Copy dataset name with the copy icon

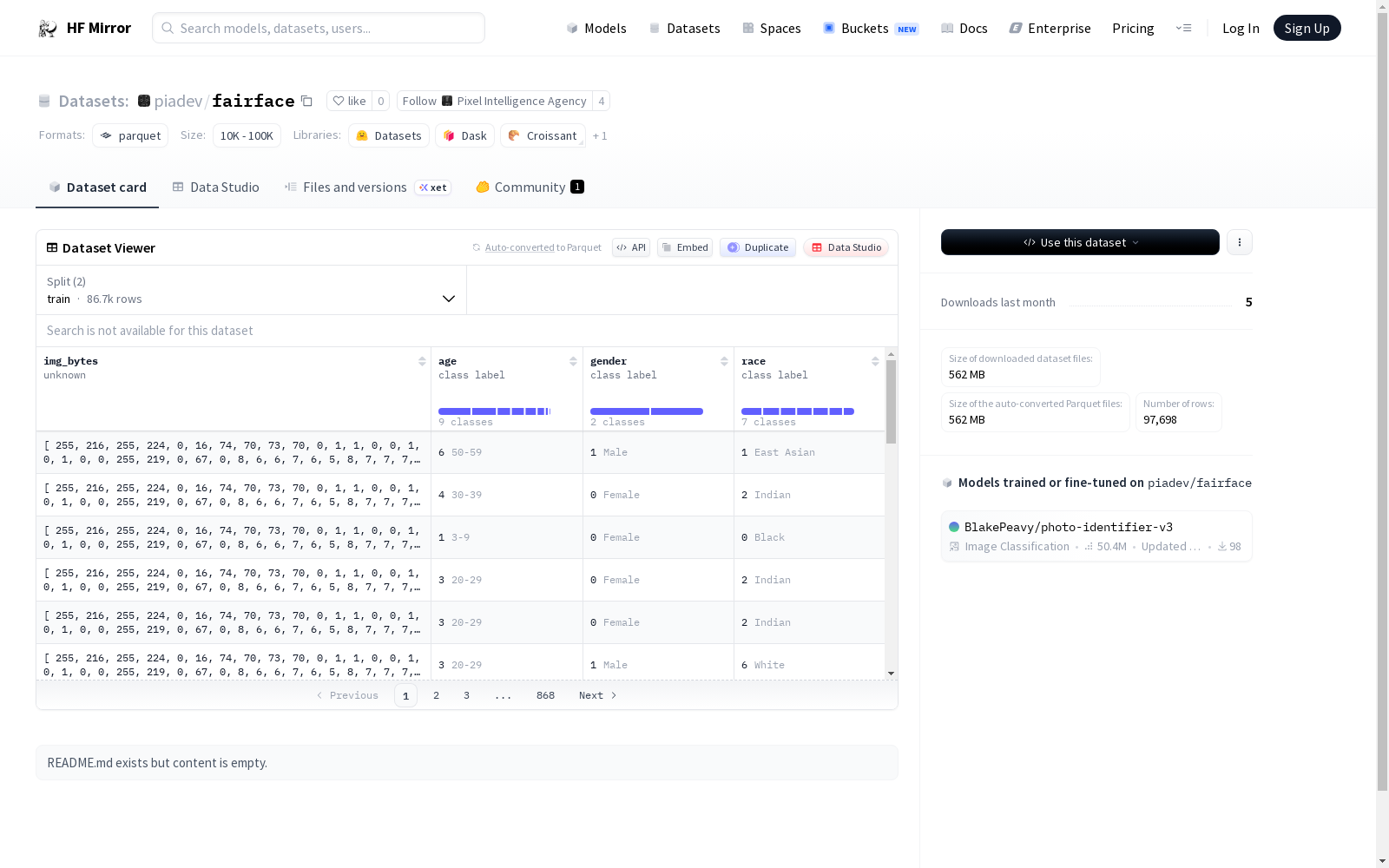click(306, 101)
